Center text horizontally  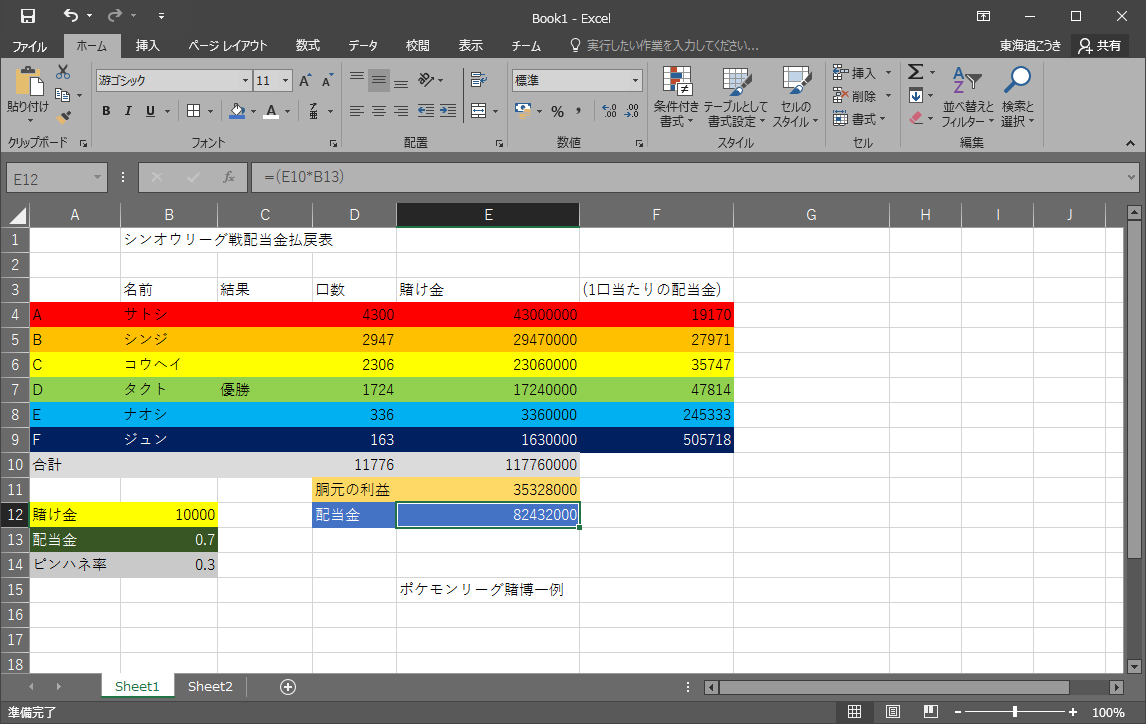pyautogui.click(x=379, y=111)
